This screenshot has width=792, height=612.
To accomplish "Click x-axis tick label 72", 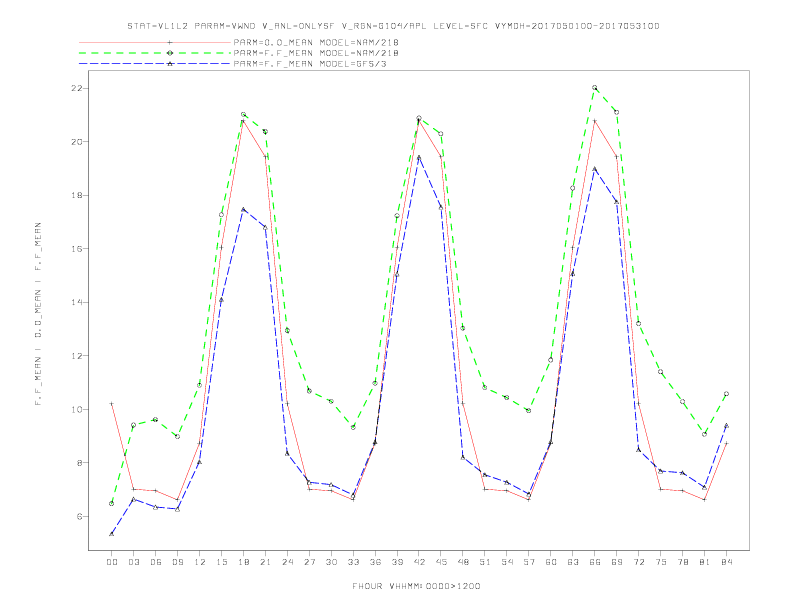I will tap(638, 562).
